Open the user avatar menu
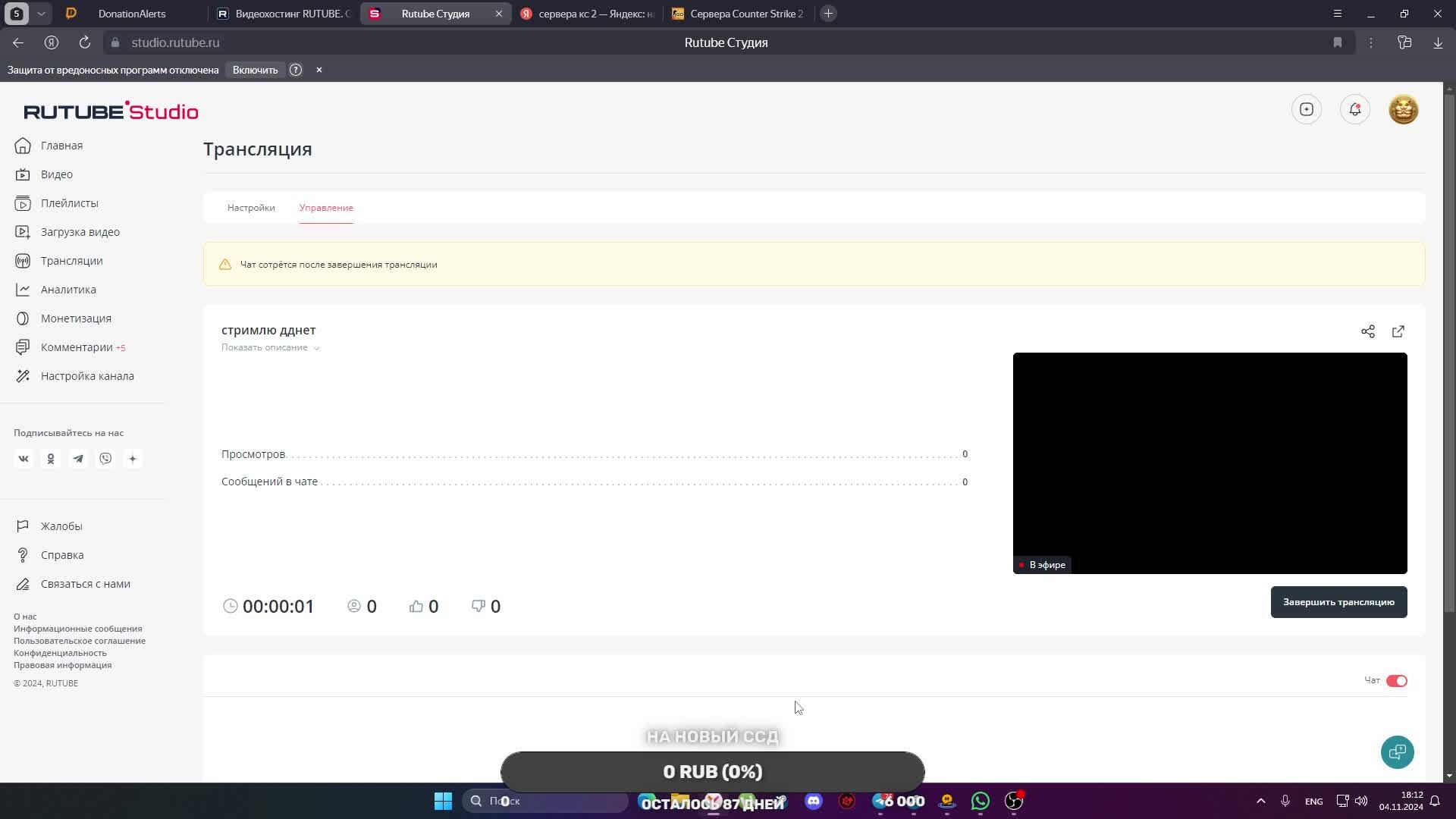Image resolution: width=1456 pixels, height=819 pixels. coord(1404,110)
